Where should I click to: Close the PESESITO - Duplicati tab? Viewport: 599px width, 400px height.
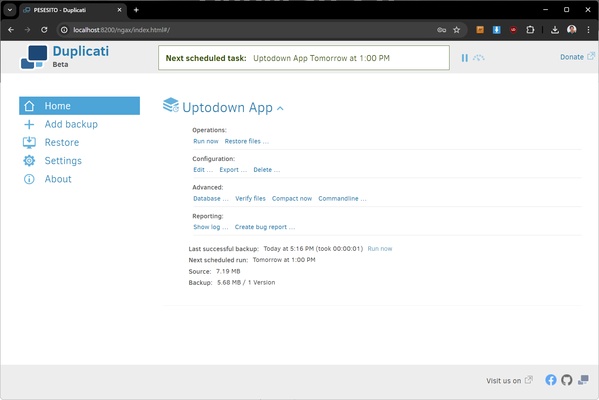pyautogui.click(x=119, y=10)
